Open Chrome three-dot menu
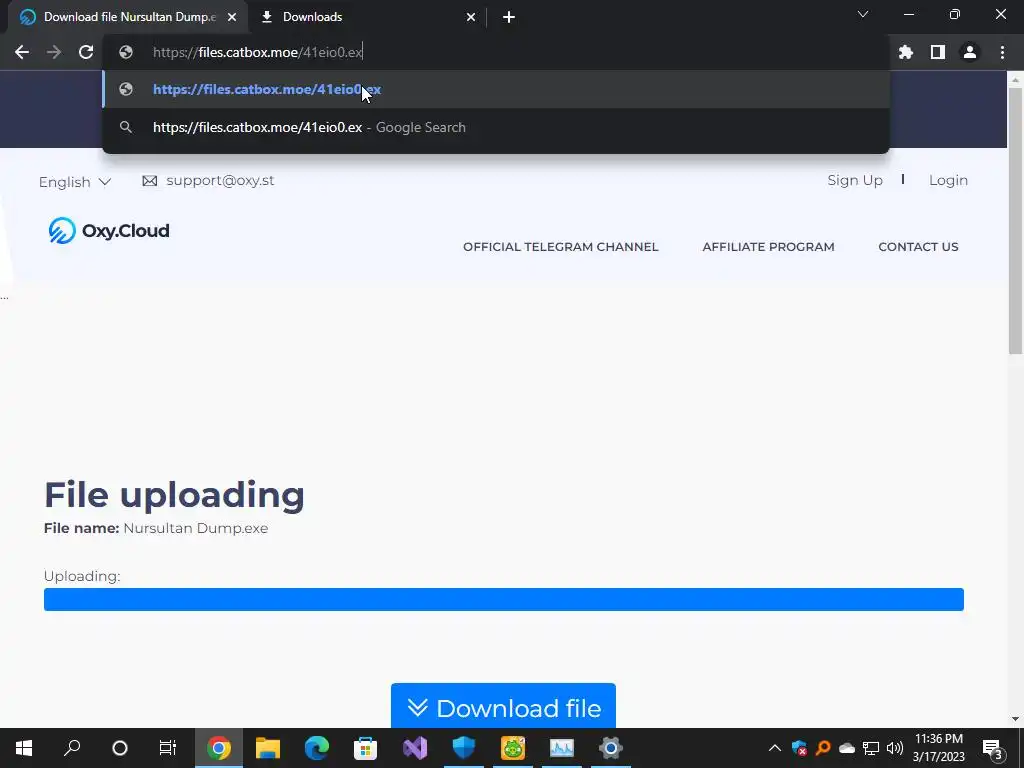The width and height of the screenshot is (1024, 768). coord(1002,52)
